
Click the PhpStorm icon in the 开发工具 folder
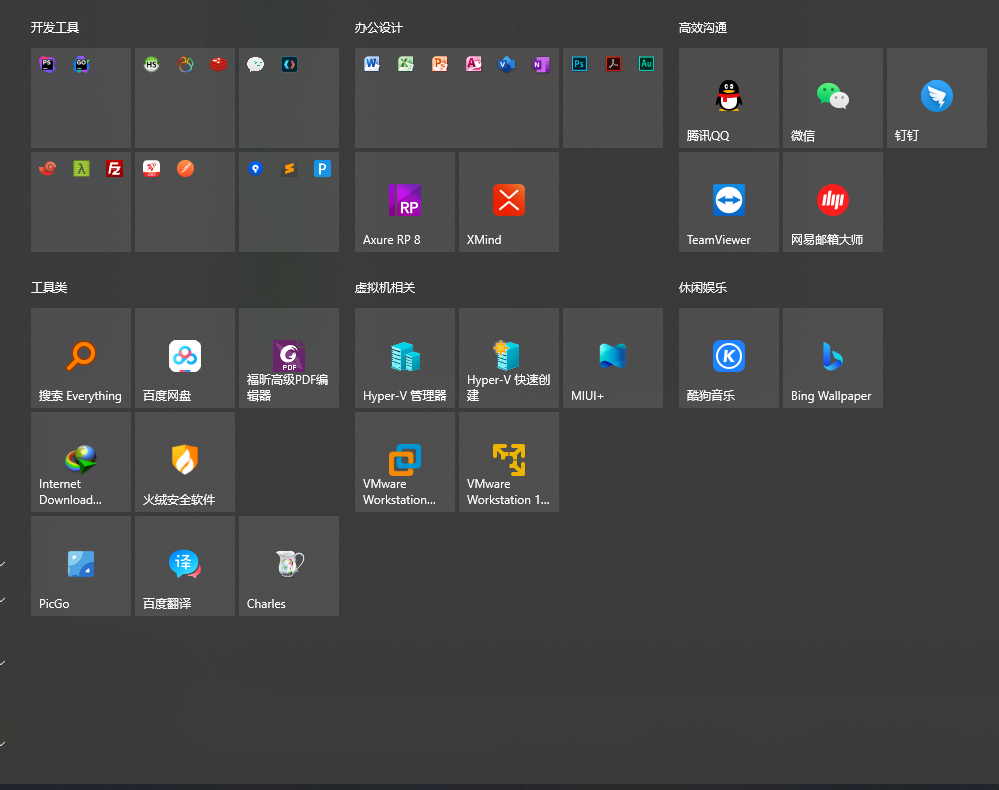click(x=47, y=64)
